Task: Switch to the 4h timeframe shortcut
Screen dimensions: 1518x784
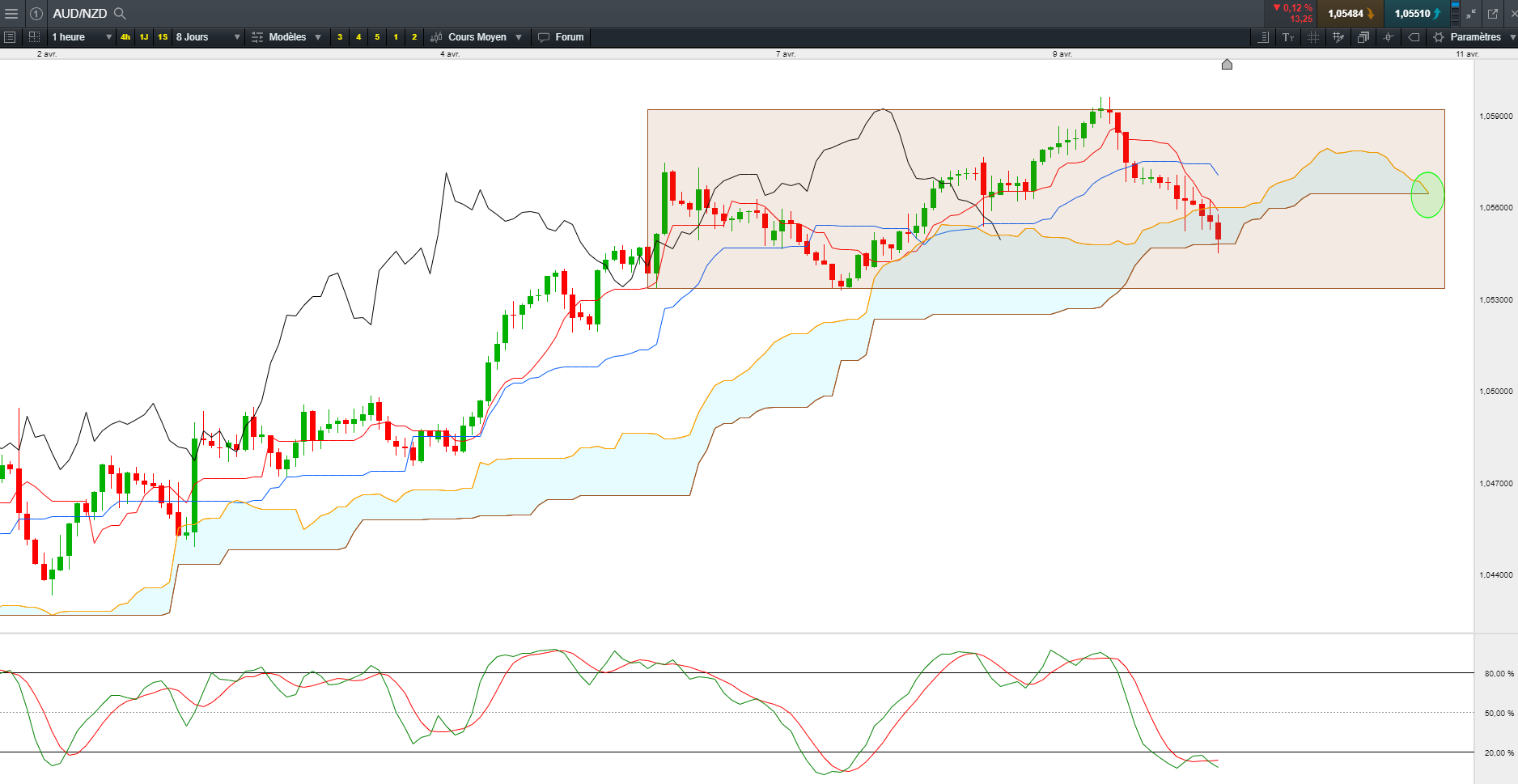Action: [x=125, y=37]
